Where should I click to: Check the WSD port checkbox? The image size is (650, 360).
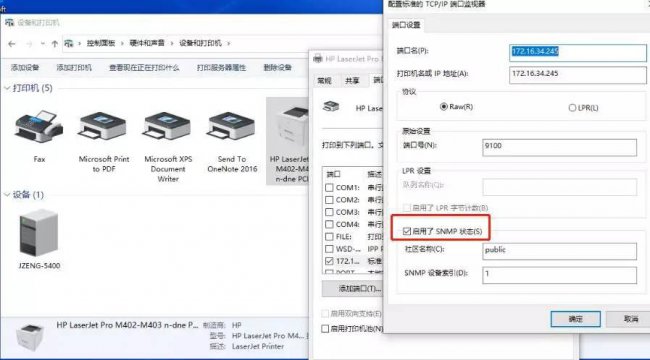329,249
